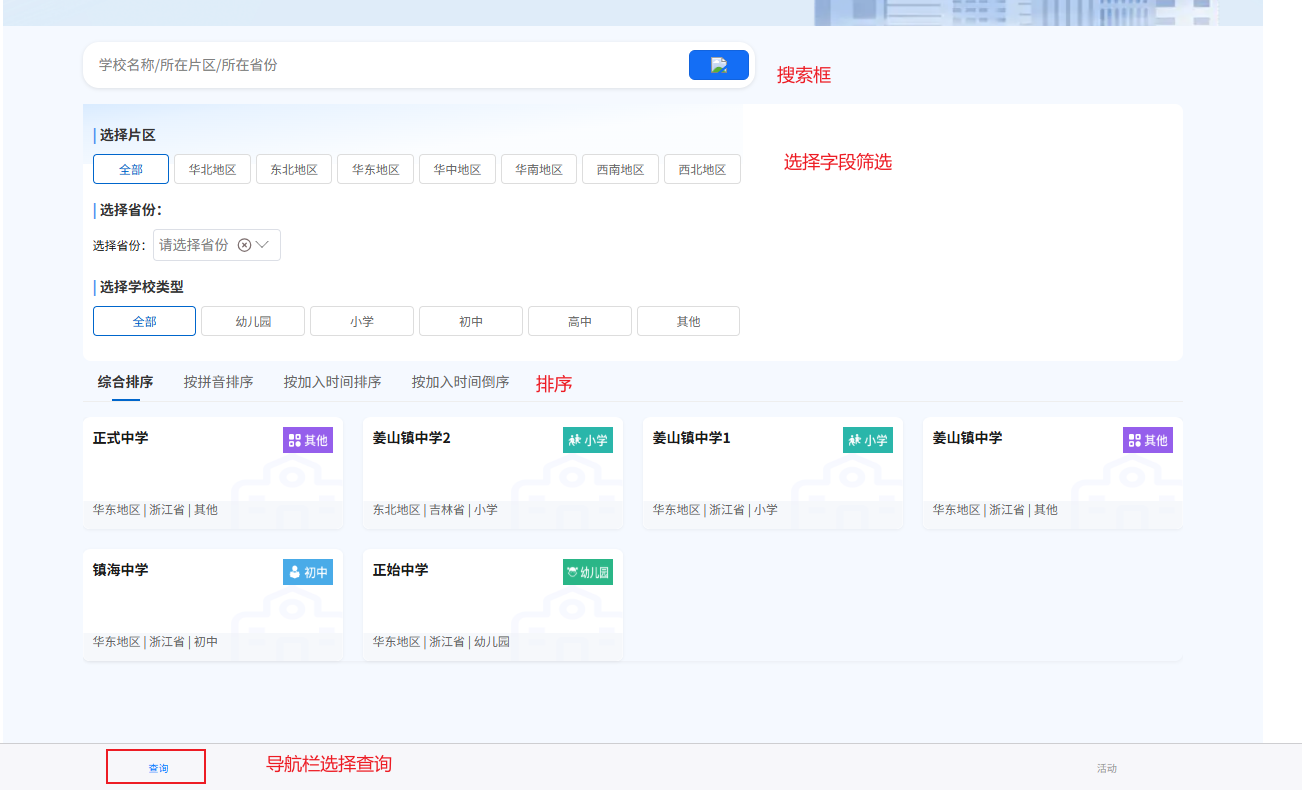Image resolution: width=1302 pixels, height=790 pixels.
Task: Click the 其他 badge on 姜山镇中学 card
Action: (x=1147, y=440)
